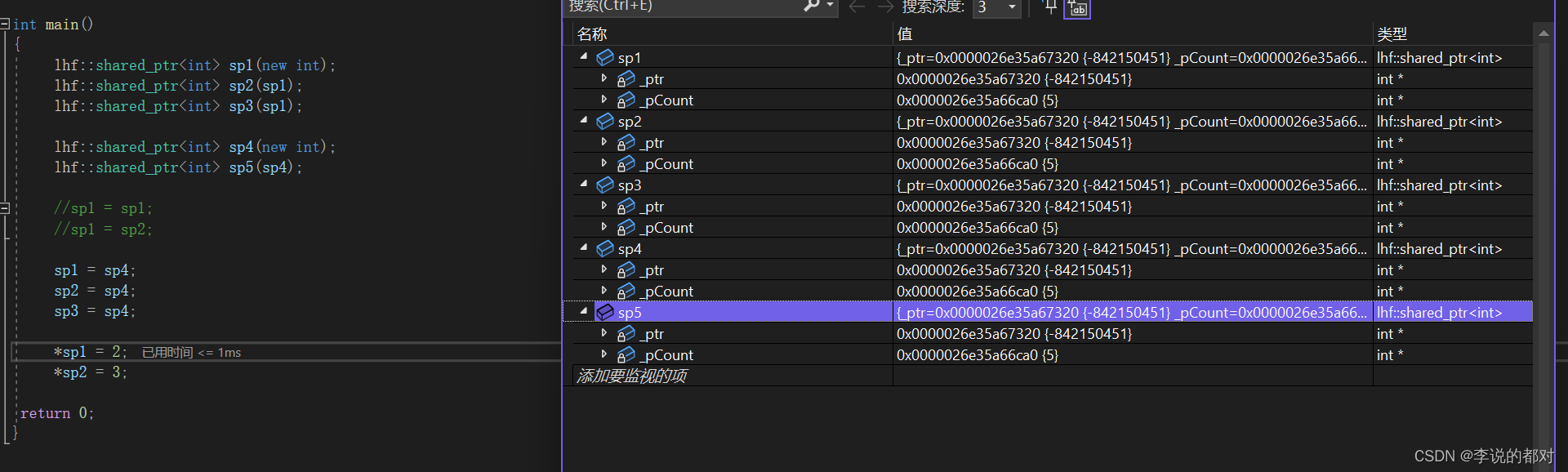Click the 值 column header
The height and width of the screenshot is (472, 1568).
1133,33
